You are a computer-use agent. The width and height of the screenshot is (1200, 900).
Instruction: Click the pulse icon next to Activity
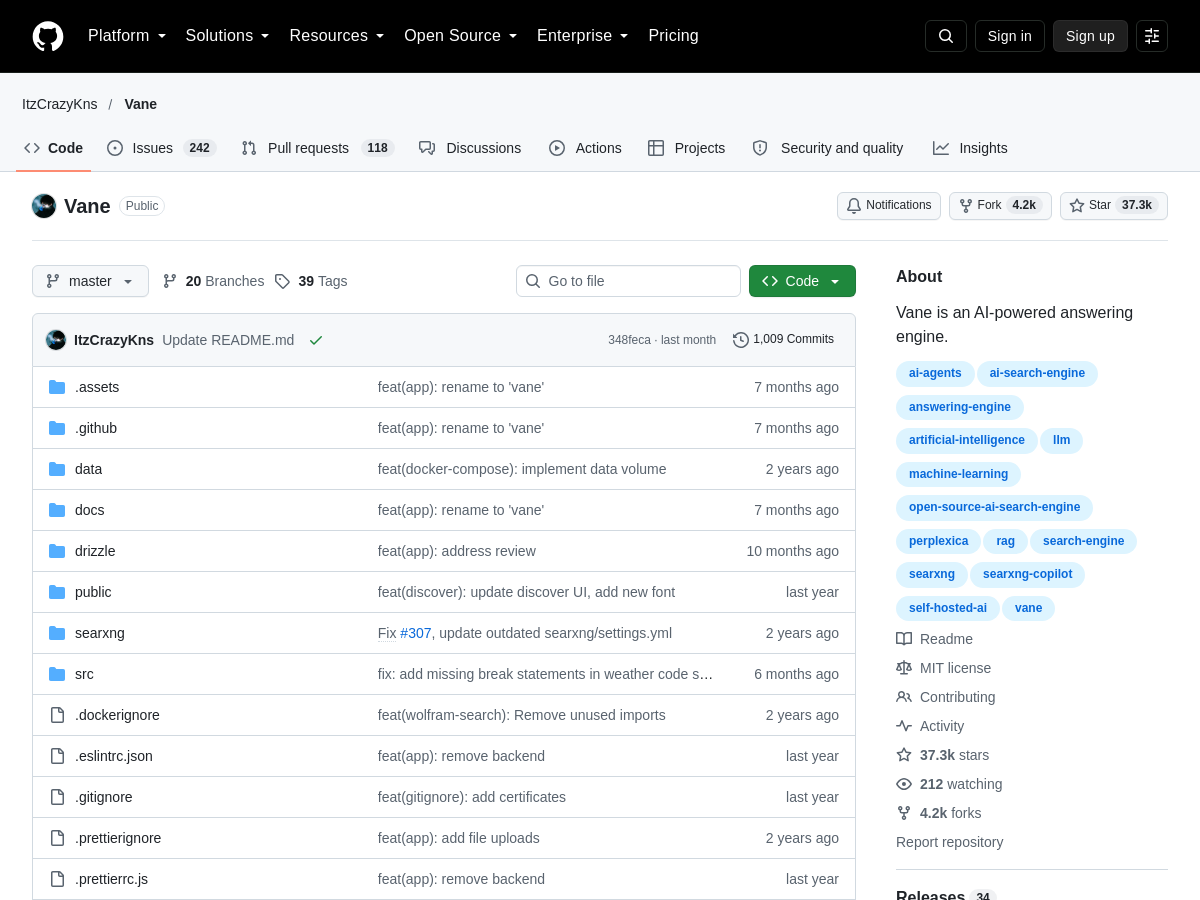tap(904, 726)
